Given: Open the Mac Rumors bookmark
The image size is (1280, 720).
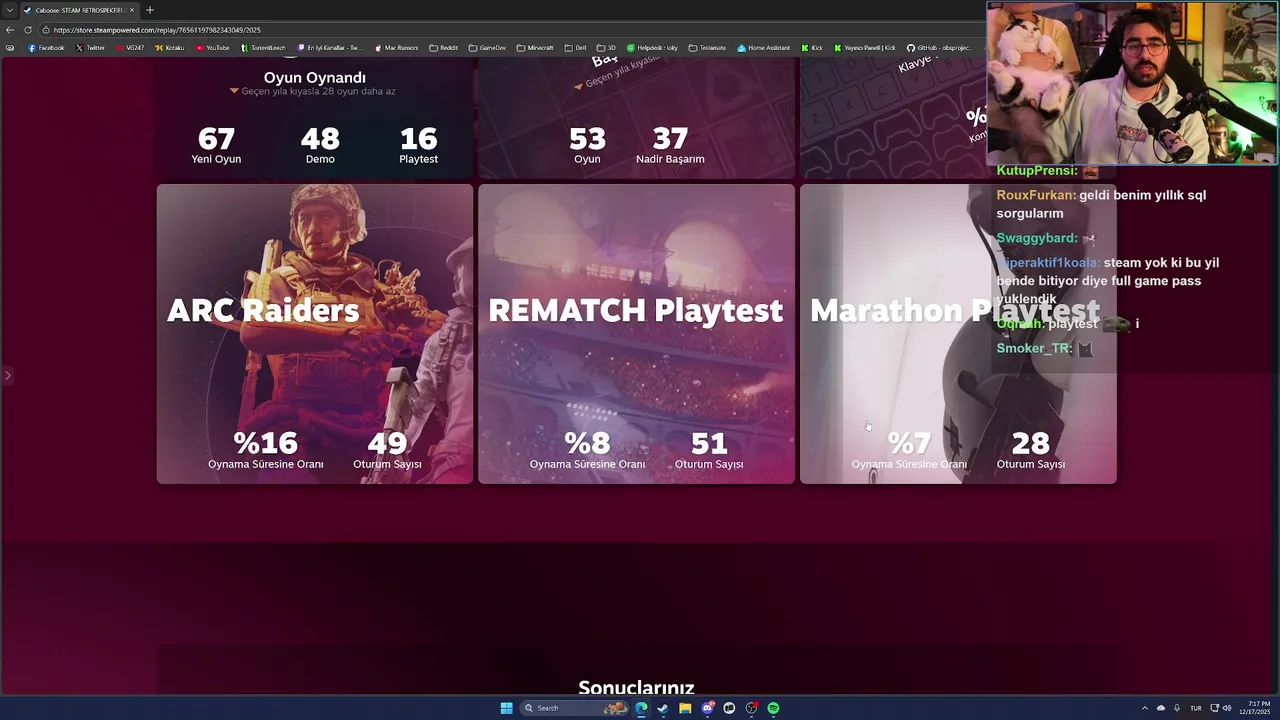Looking at the screenshot, I should 396,48.
